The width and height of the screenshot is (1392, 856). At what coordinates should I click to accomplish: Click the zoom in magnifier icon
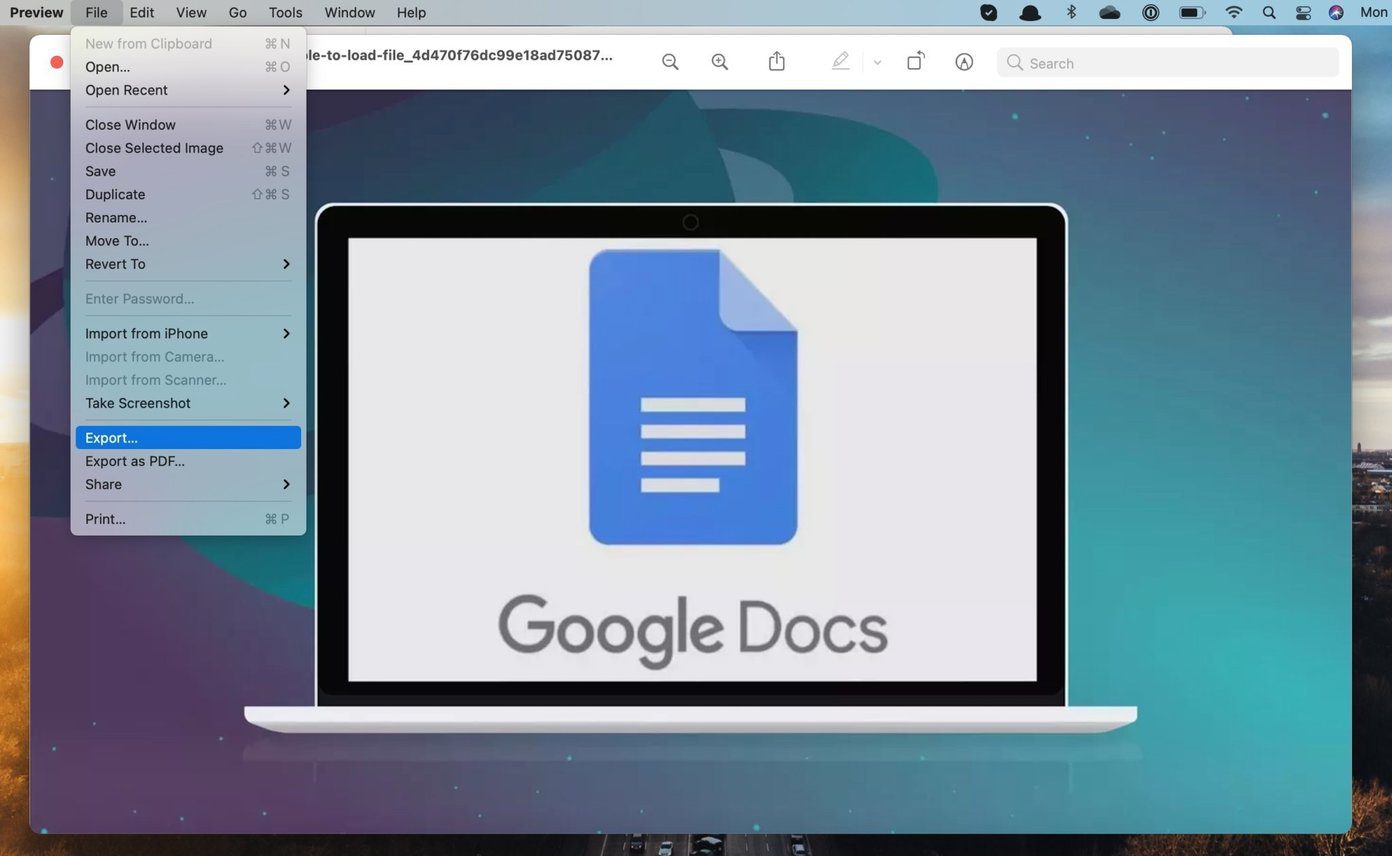click(x=719, y=62)
